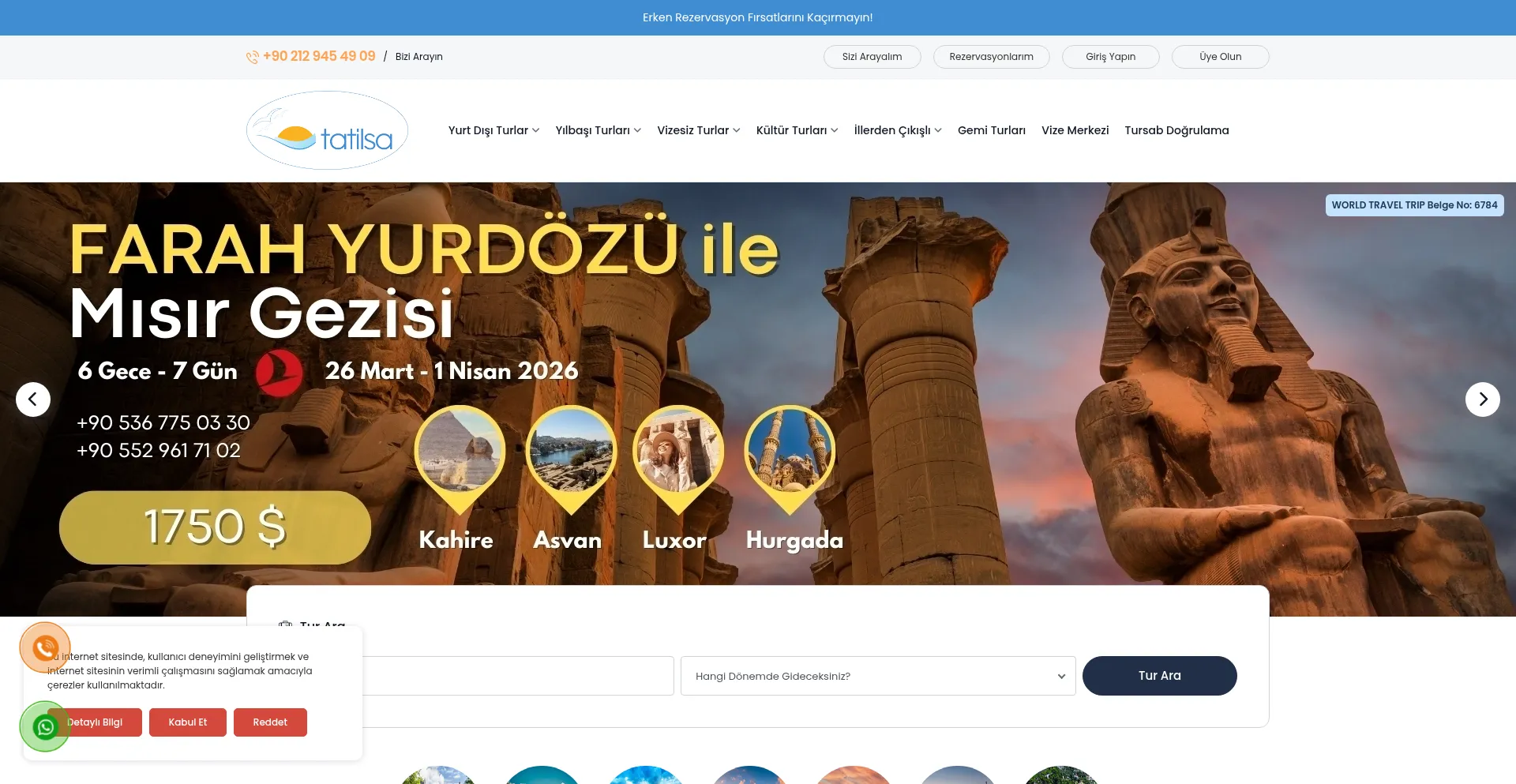Click the tour search text field
The image size is (1516, 784).
(517, 676)
